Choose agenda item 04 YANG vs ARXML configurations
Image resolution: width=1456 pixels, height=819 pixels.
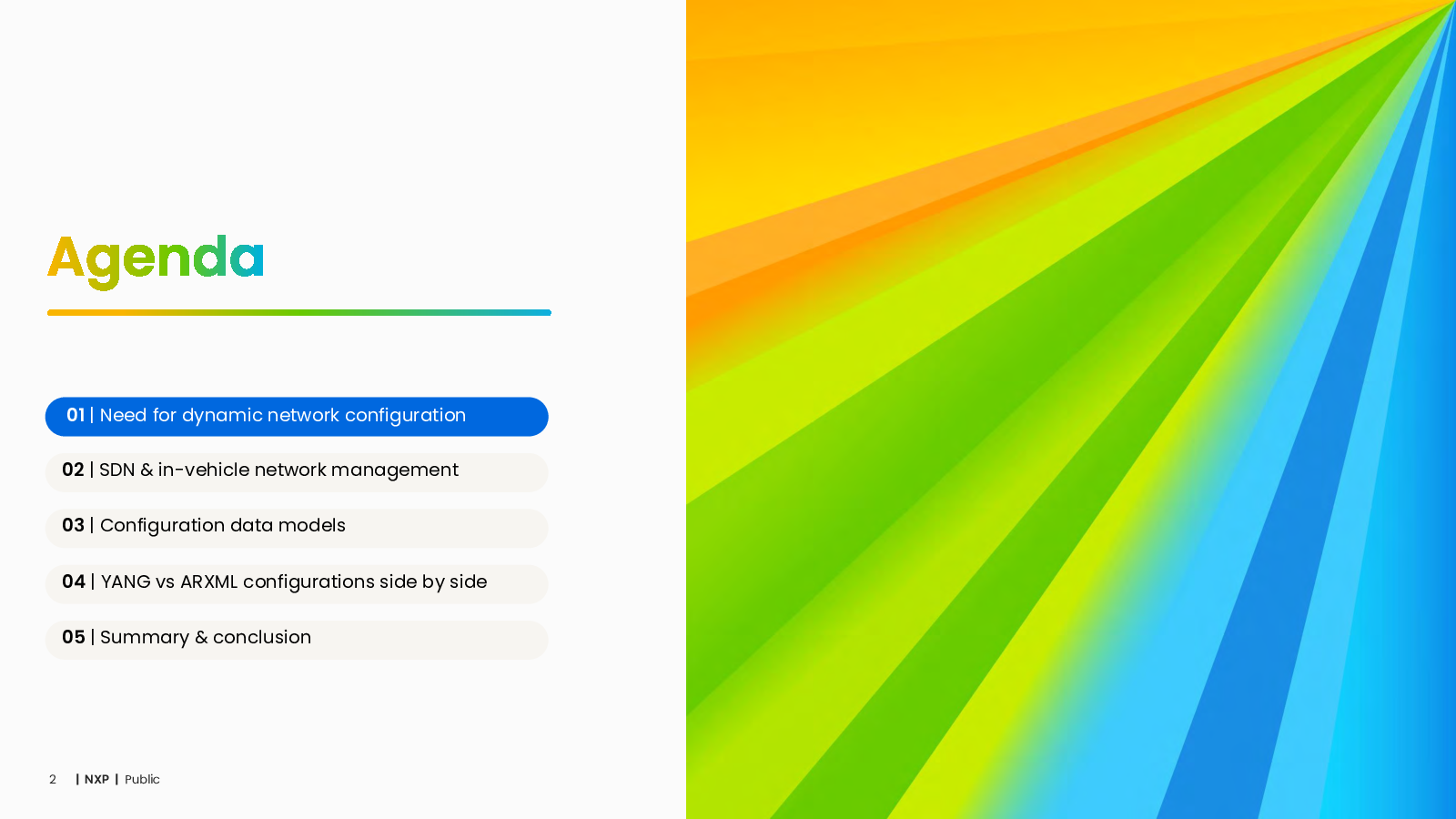tap(297, 584)
